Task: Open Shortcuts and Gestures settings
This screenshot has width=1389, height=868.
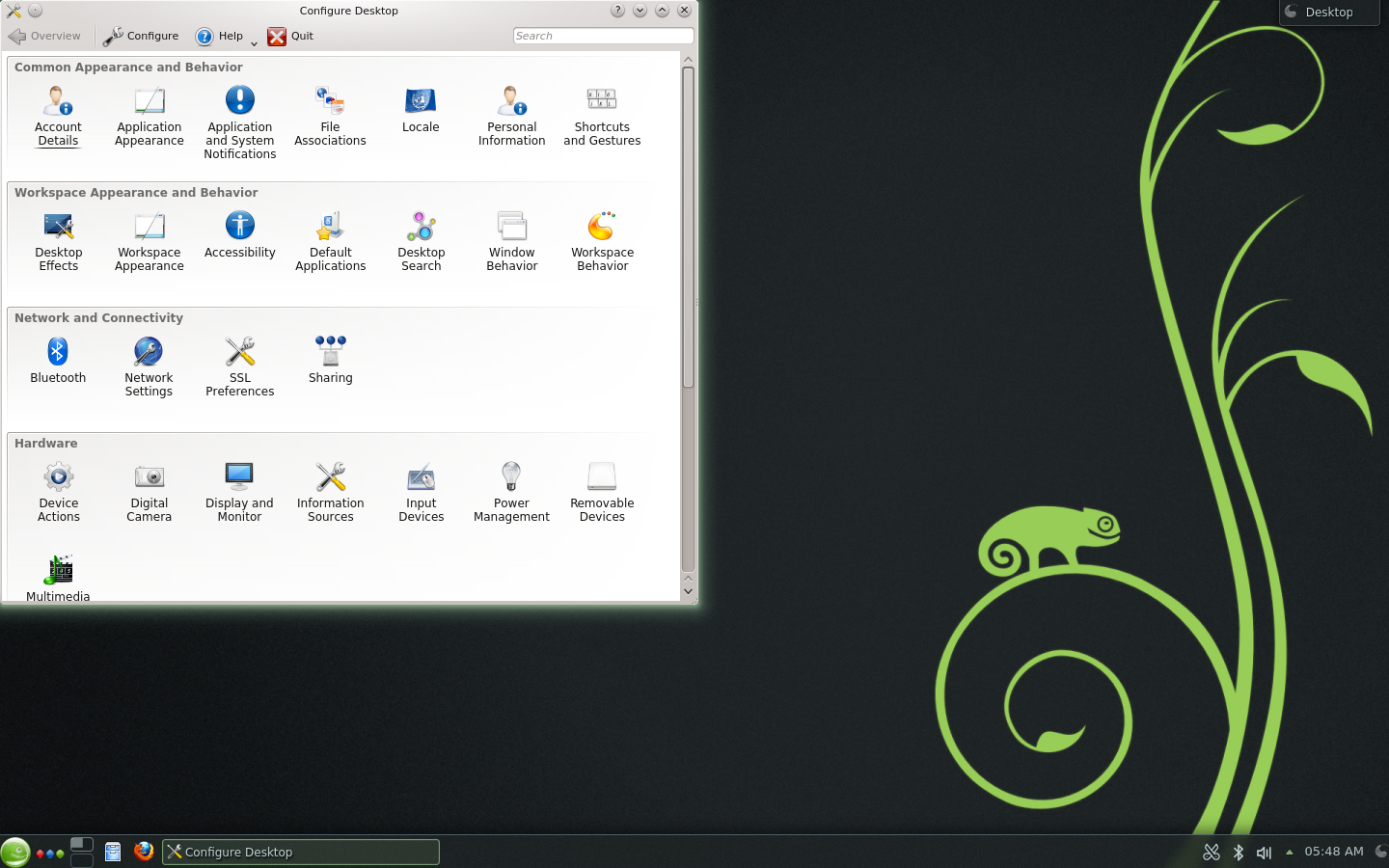Action: (x=602, y=116)
